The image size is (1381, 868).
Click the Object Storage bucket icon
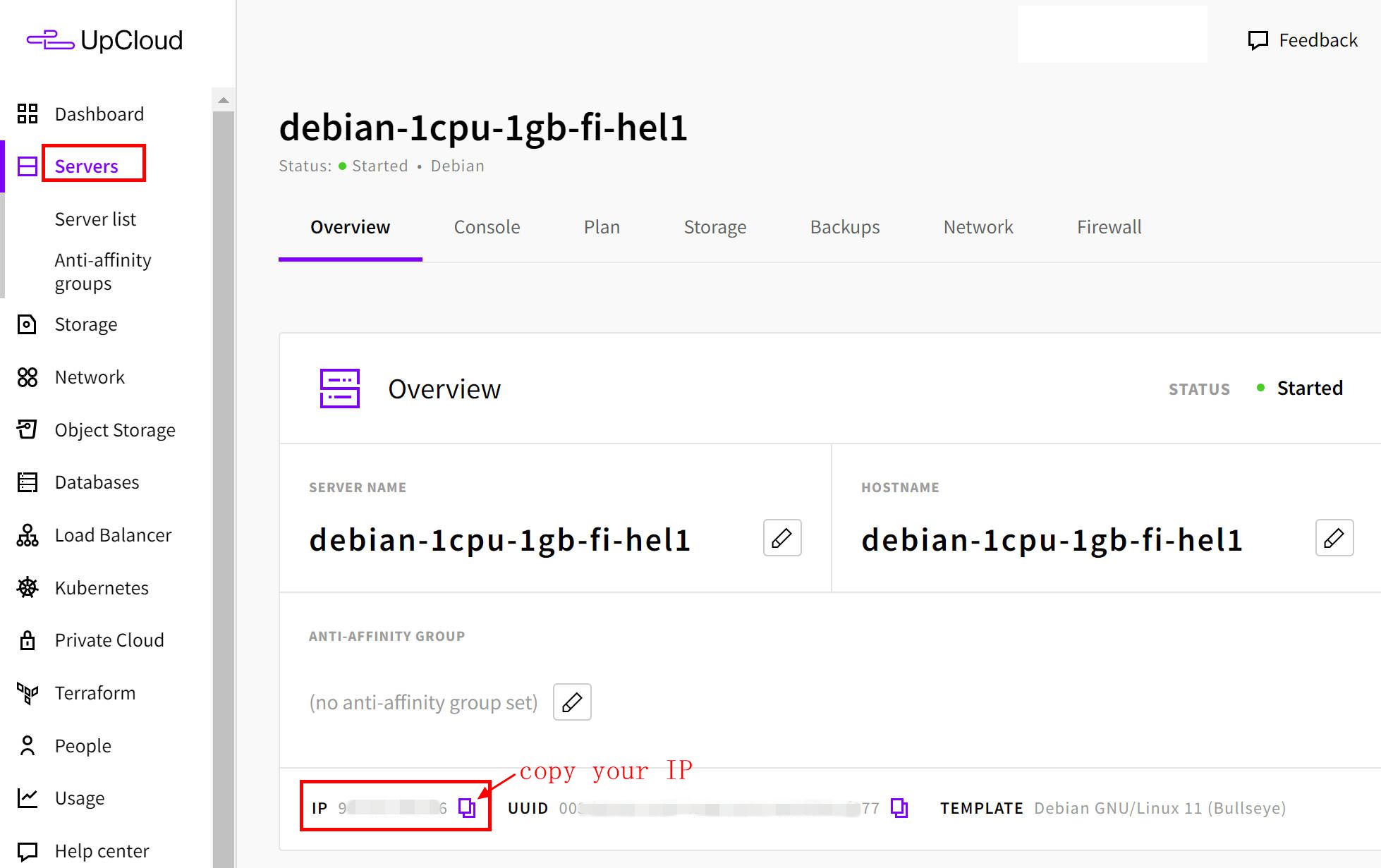tap(27, 429)
